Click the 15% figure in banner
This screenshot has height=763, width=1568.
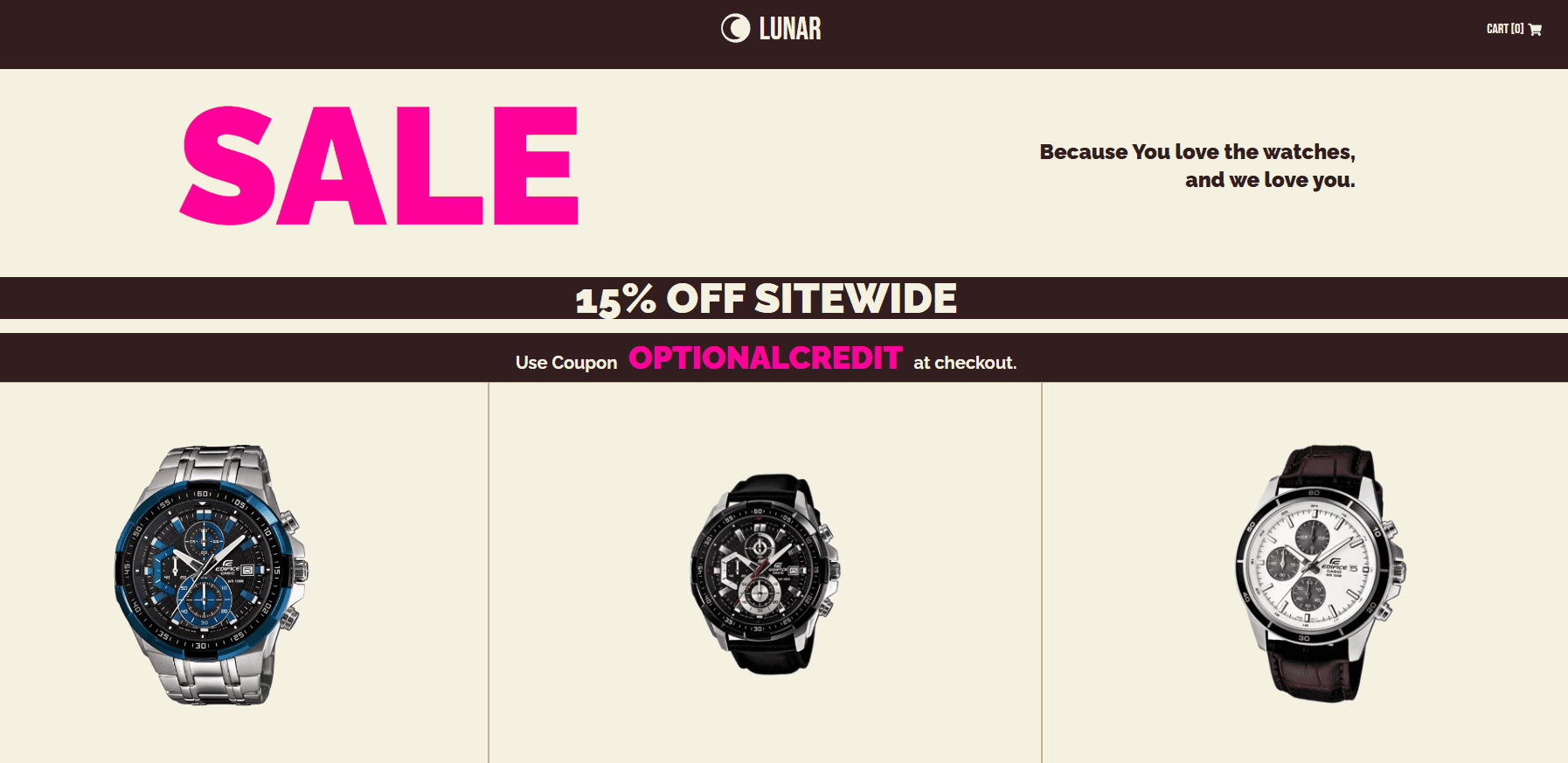(x=615, y=300)
